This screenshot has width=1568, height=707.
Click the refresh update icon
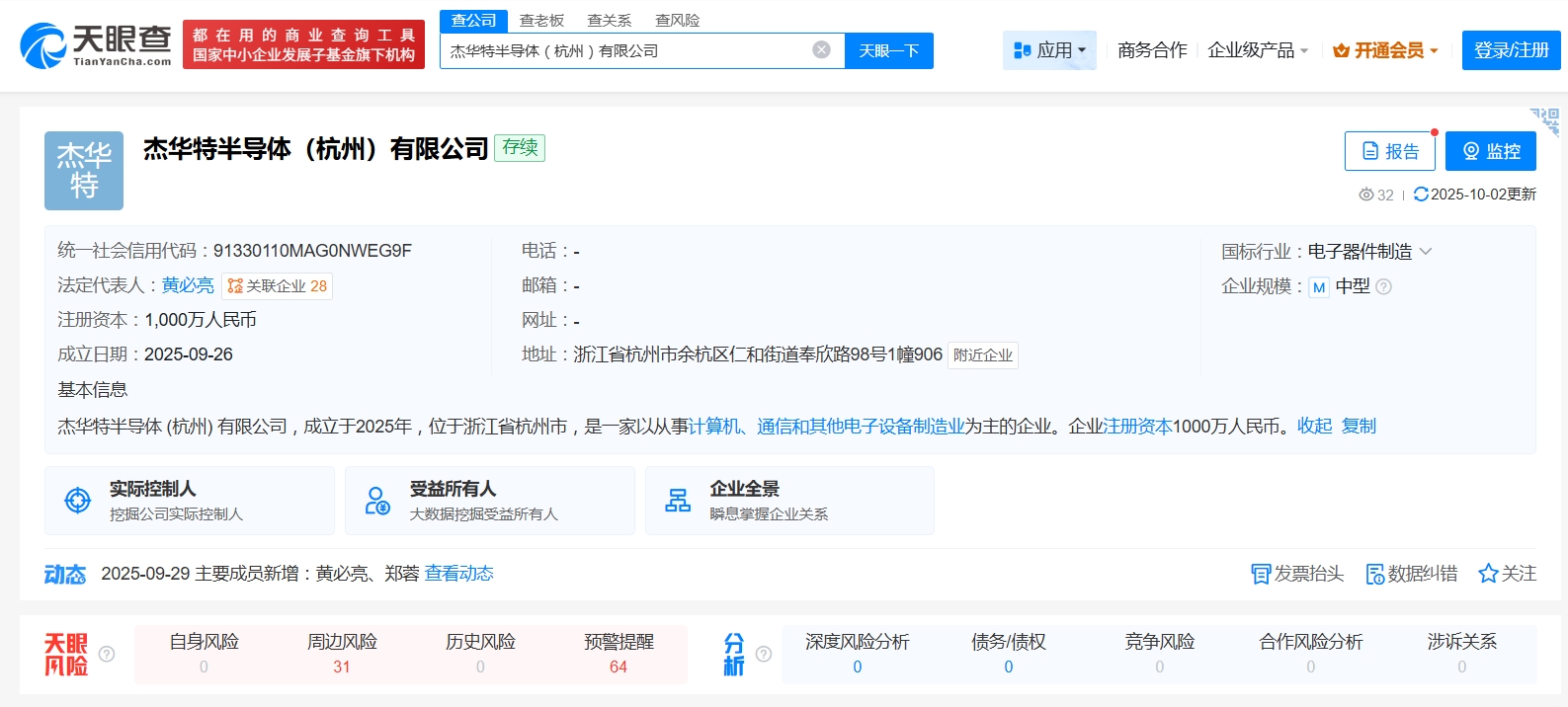tap(1421, 195)
